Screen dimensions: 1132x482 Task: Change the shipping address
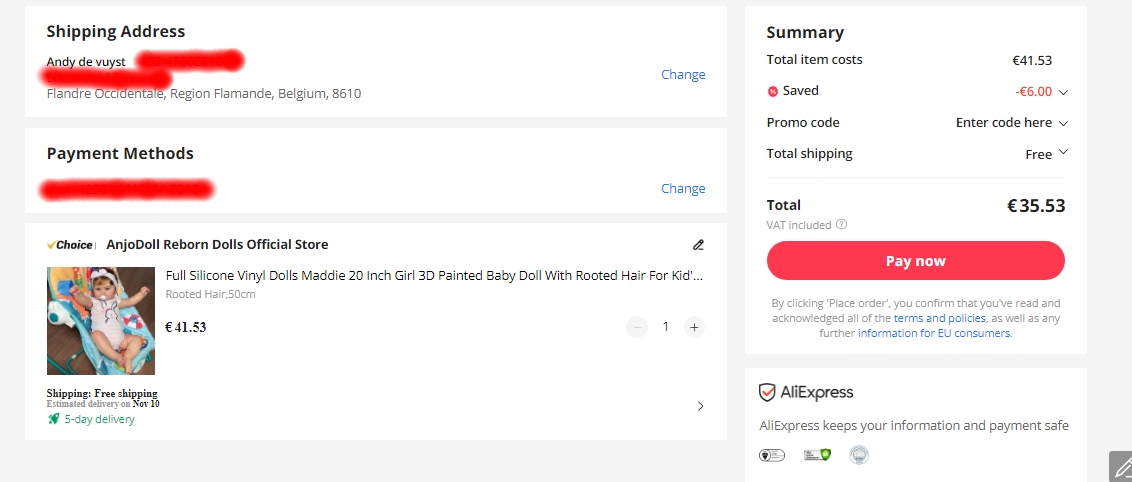click(x=683, y=74)
